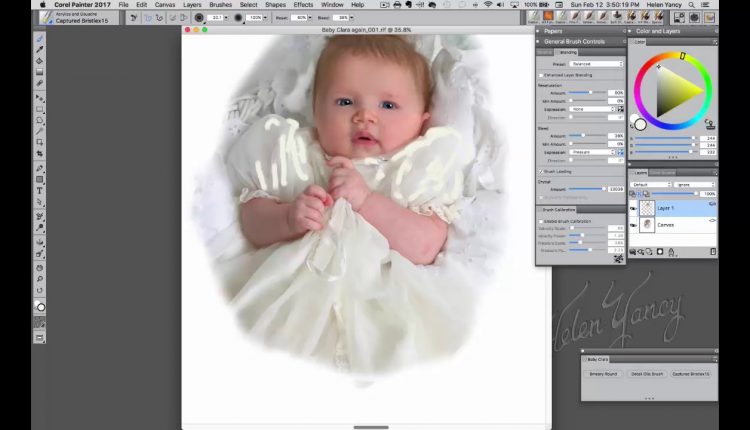
Task: Select the Dropper tool
Action: click(40, 49)
